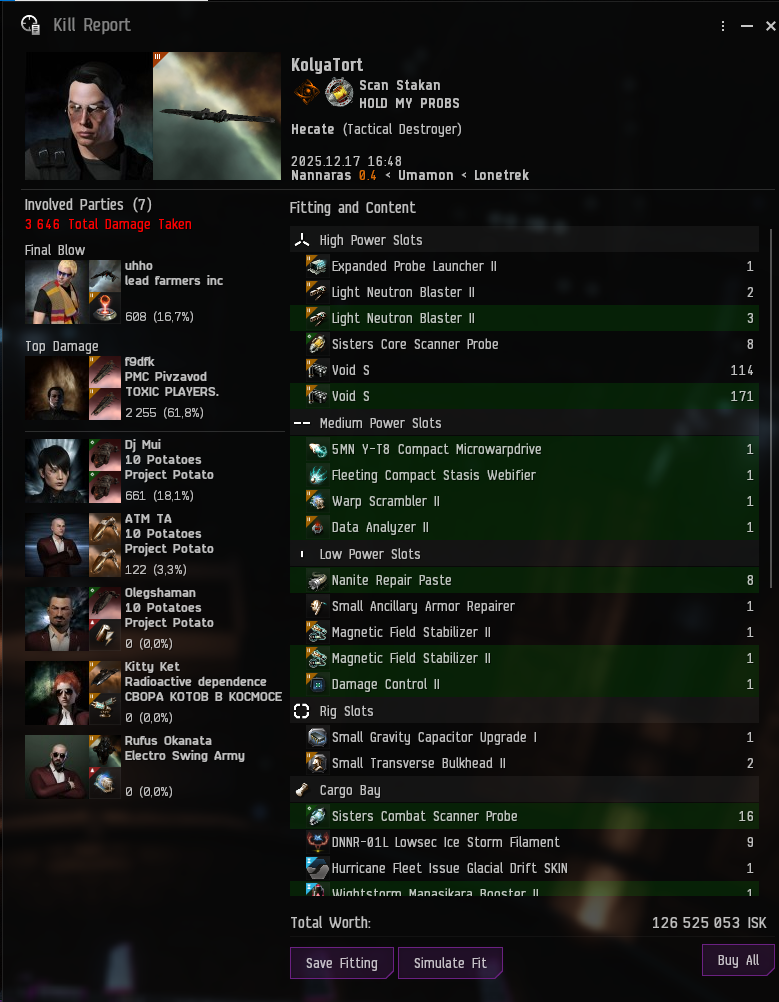
Task: Select the Nanite Repair Paste icon
Action: click(x=317, y=580)
